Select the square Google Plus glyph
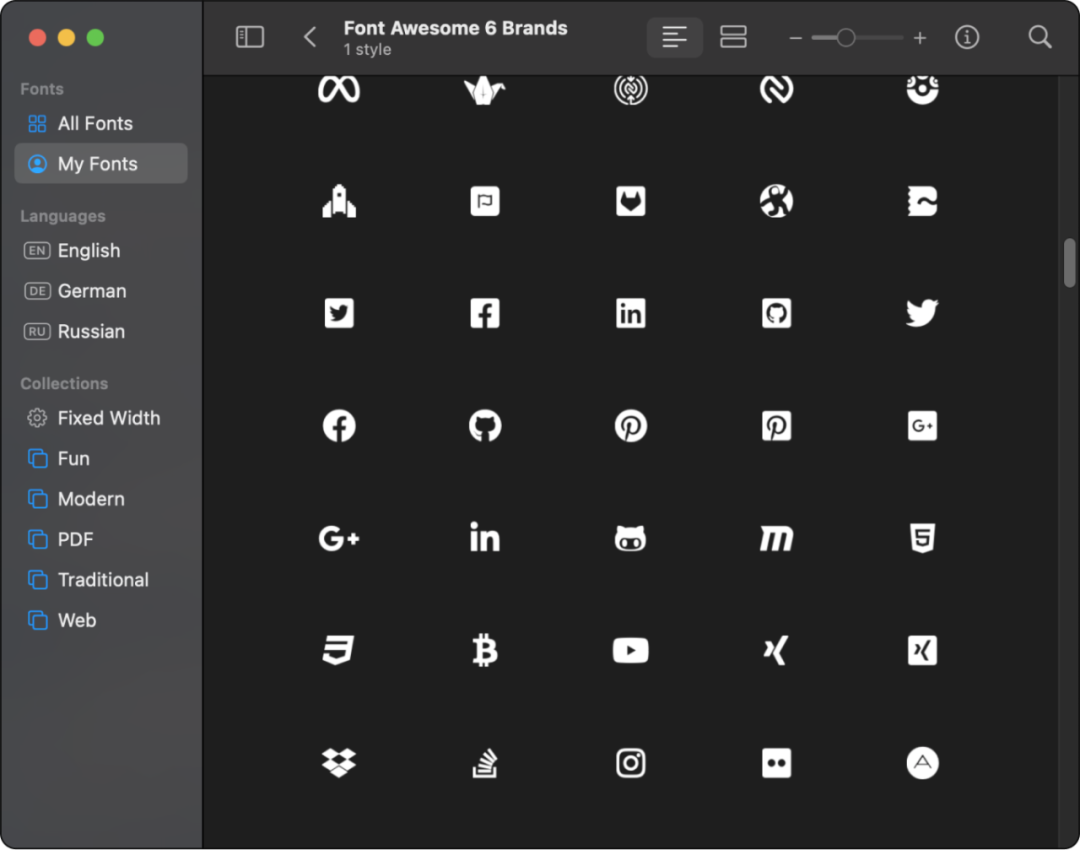1080x850 pixels. tap(922, 426)
